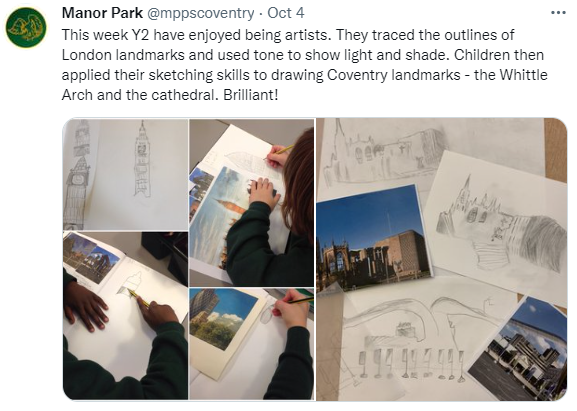Open photo of child tracing Big Ben
This screenshot has height=411, width=577.
(252, 203)
